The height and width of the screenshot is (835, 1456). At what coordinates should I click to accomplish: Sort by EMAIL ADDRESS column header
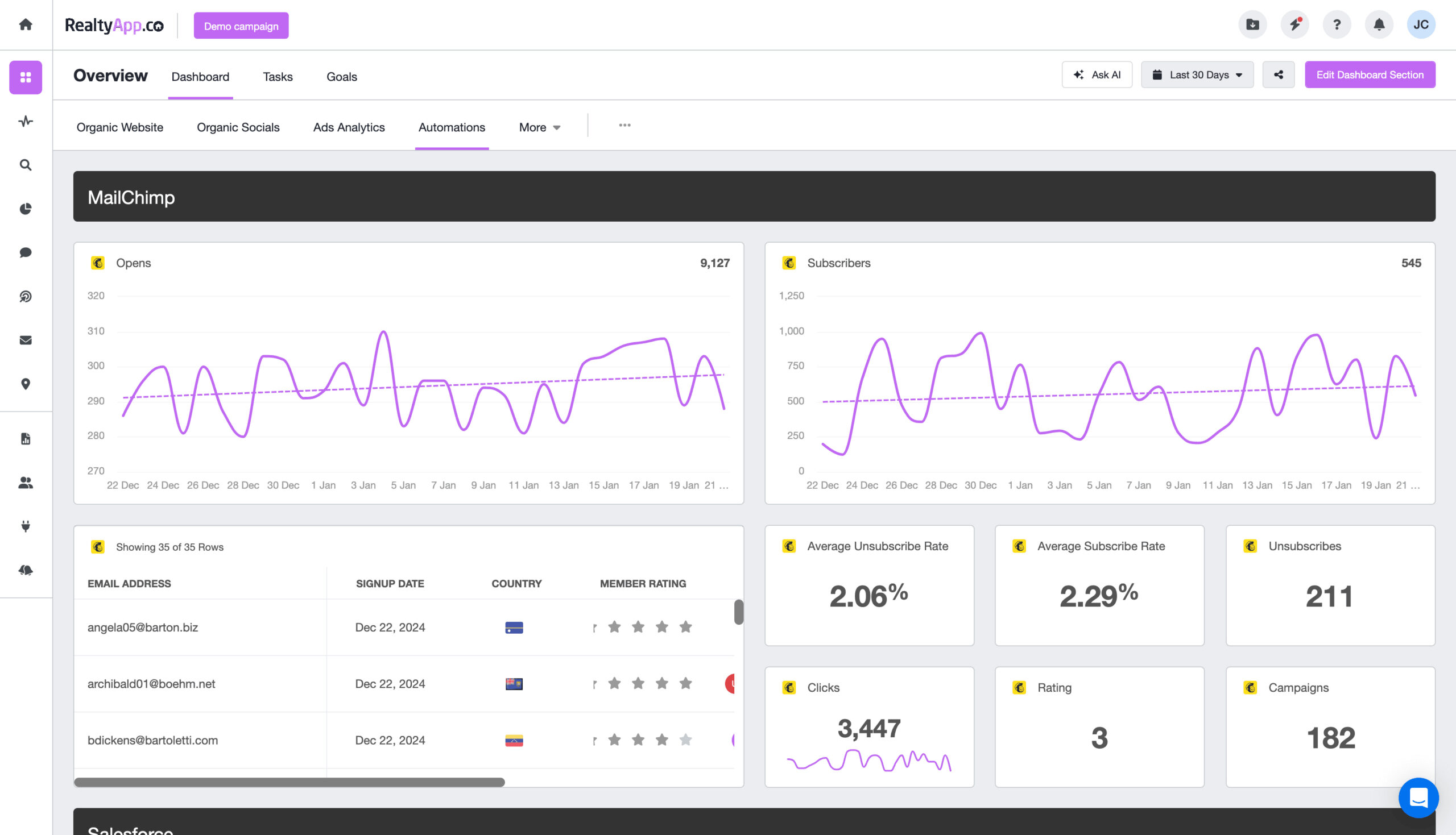(x=129, y=584)
